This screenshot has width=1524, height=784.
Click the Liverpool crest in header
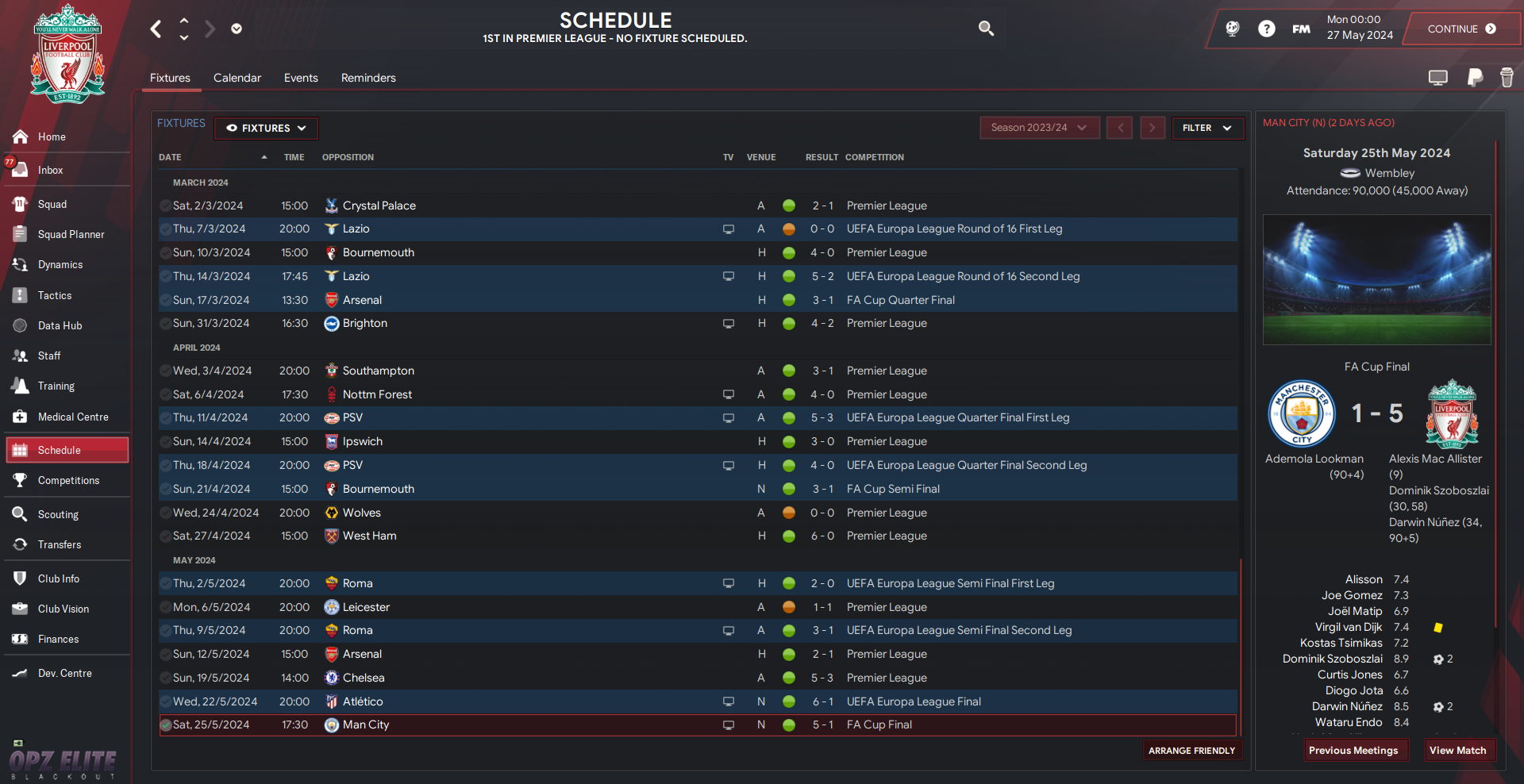(67, 54)
